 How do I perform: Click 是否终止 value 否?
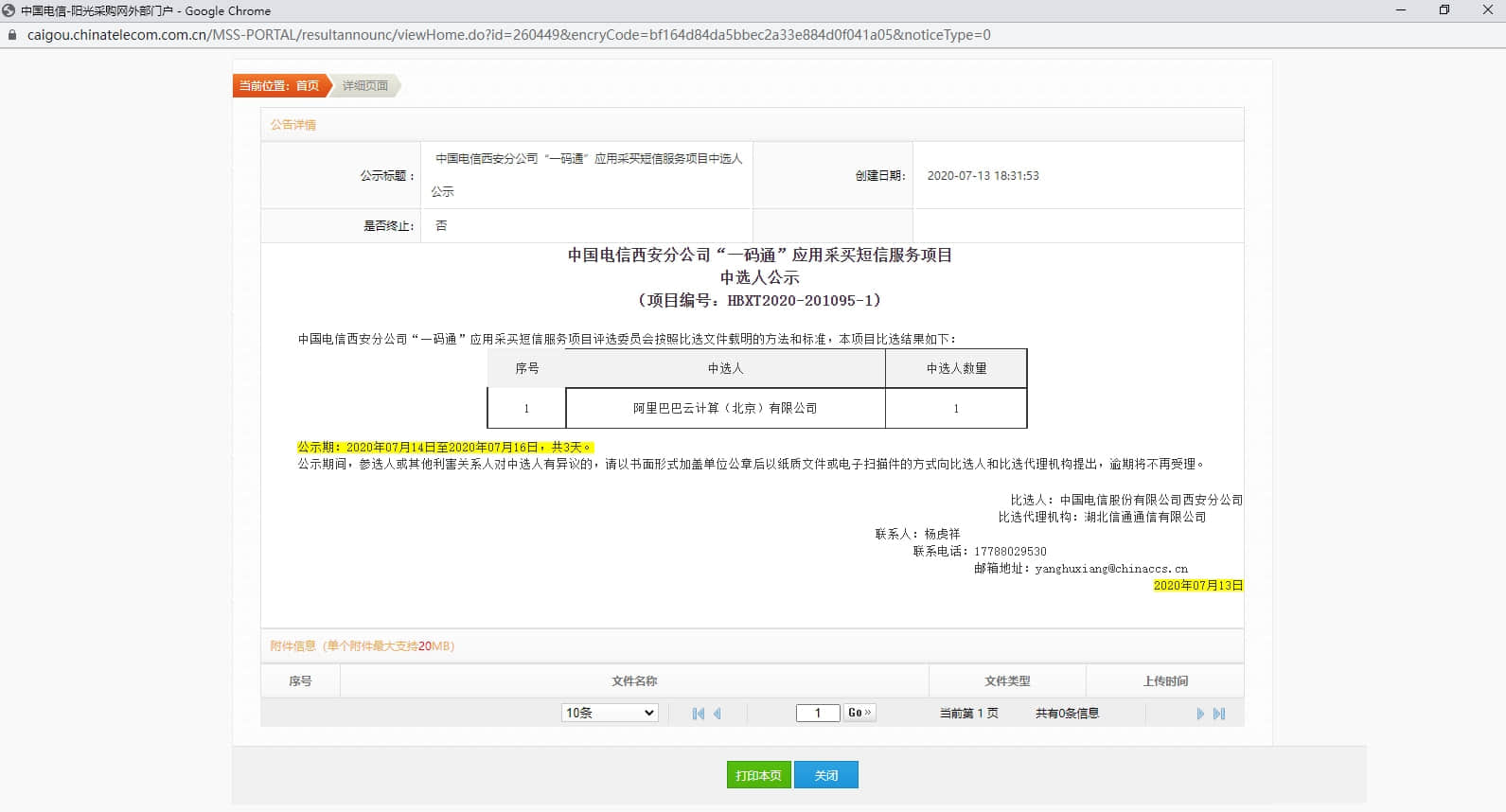(x=441, y=226)
